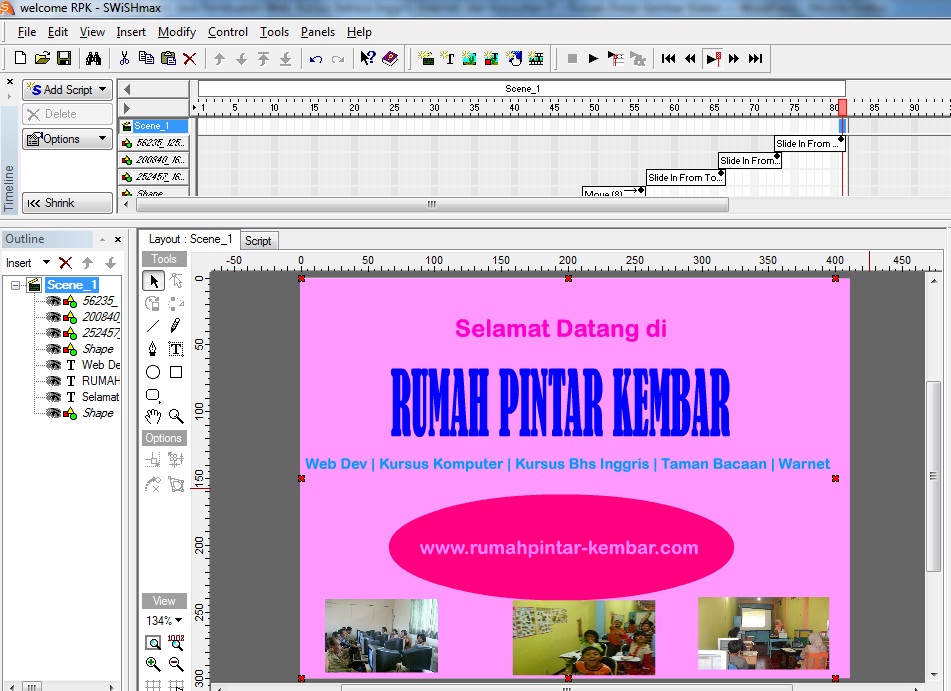This screenshot has width=951, height=691.
Task: Go to the last frame button
Action: [x=755, y=58]
